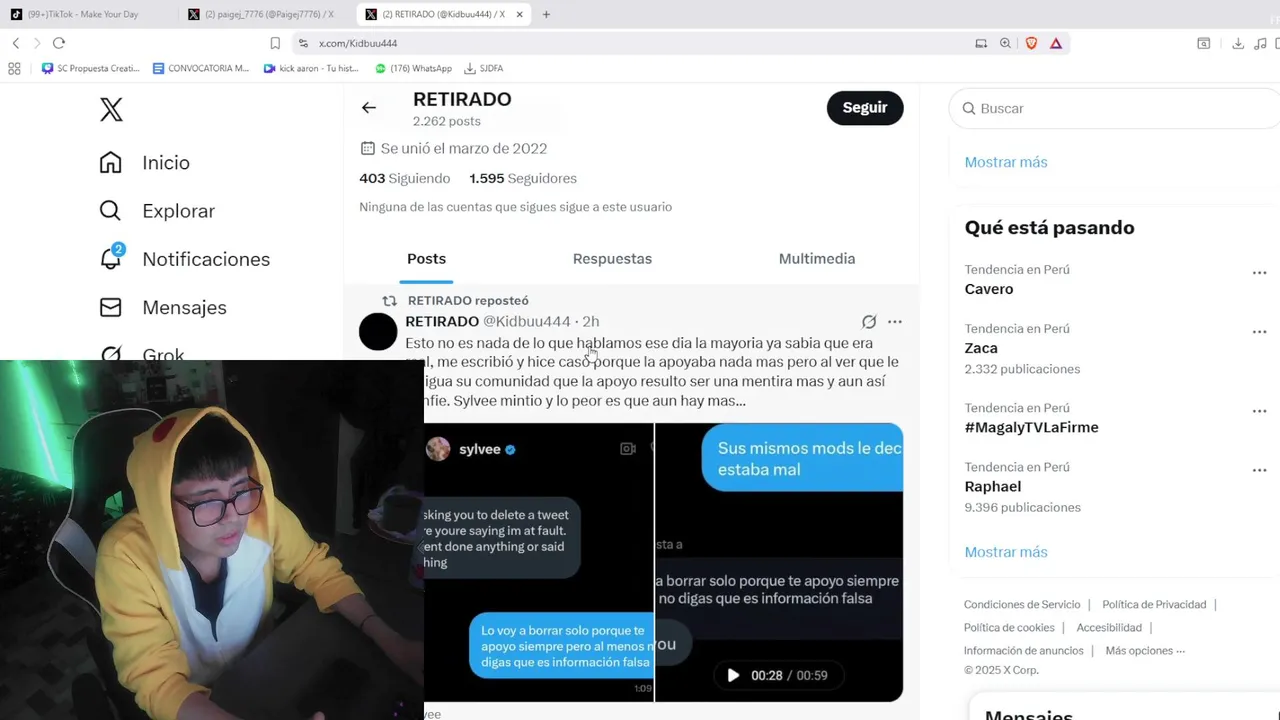This screenshot has width=1280, height=720.
Task: Bookmark the page with the address bar icon
Action: (x=275, y=43)
